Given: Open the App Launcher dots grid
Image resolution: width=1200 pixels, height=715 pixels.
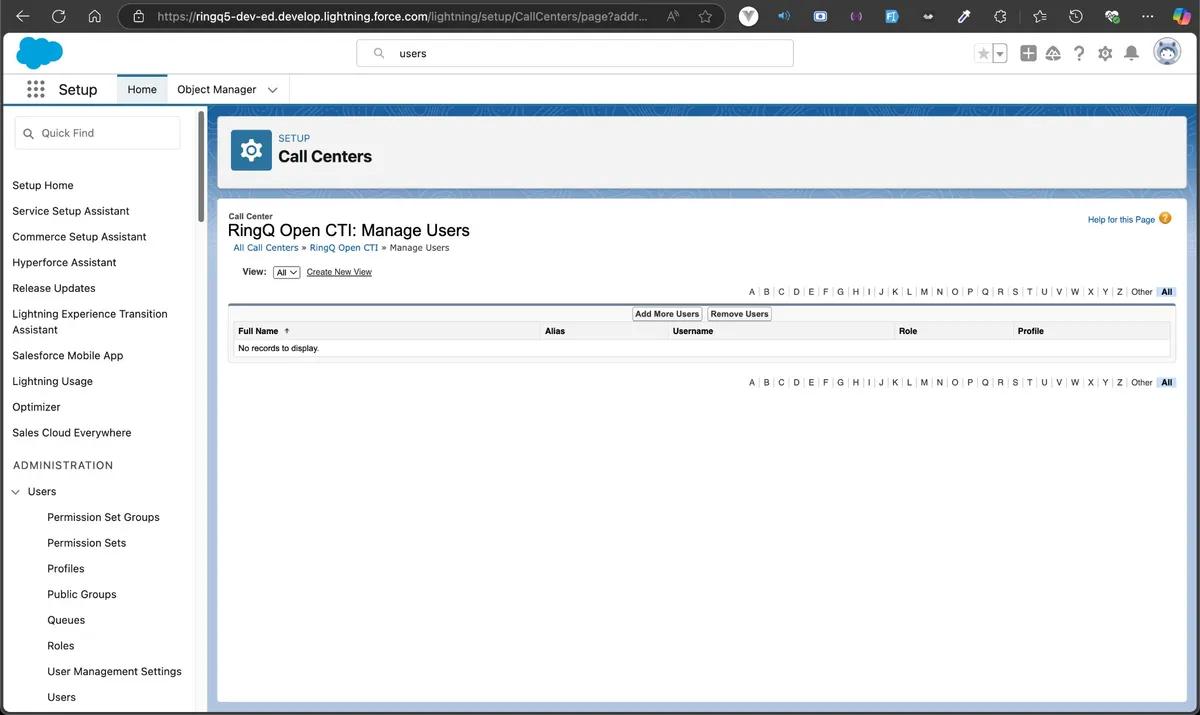Looking at the screenshot, I should point(36,89).
